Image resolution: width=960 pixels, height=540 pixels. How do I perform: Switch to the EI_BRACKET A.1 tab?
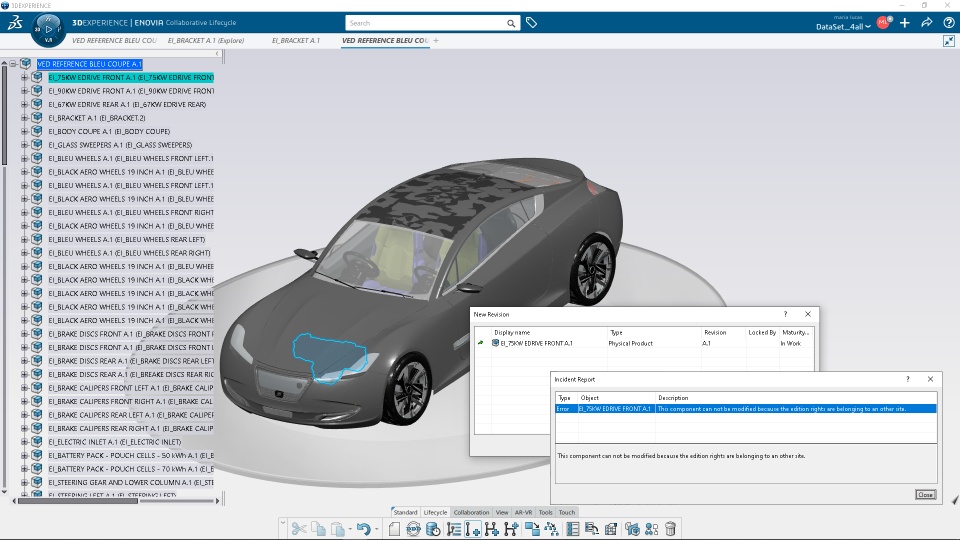coord(296,40)
